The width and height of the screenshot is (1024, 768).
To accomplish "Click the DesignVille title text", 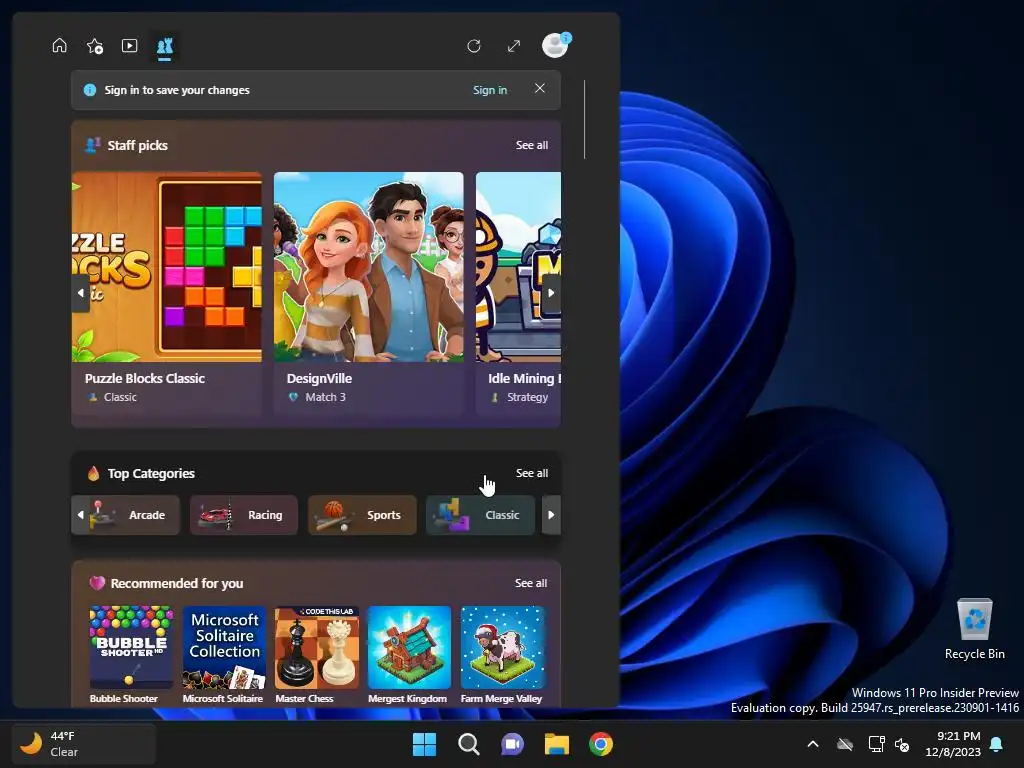I will pyautogui.click(x=319, y=378).
